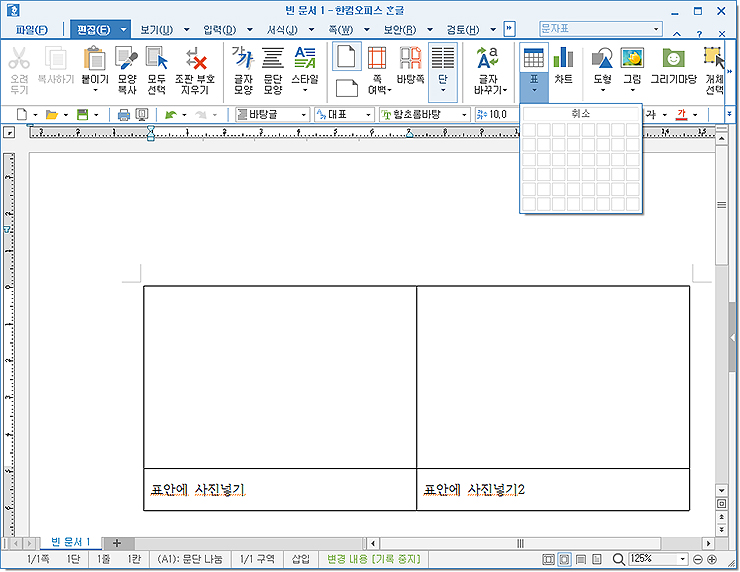Click the Object Select (개체 선택) icon
This screenshot has width=740, height=572.
(x=714, y=59)
